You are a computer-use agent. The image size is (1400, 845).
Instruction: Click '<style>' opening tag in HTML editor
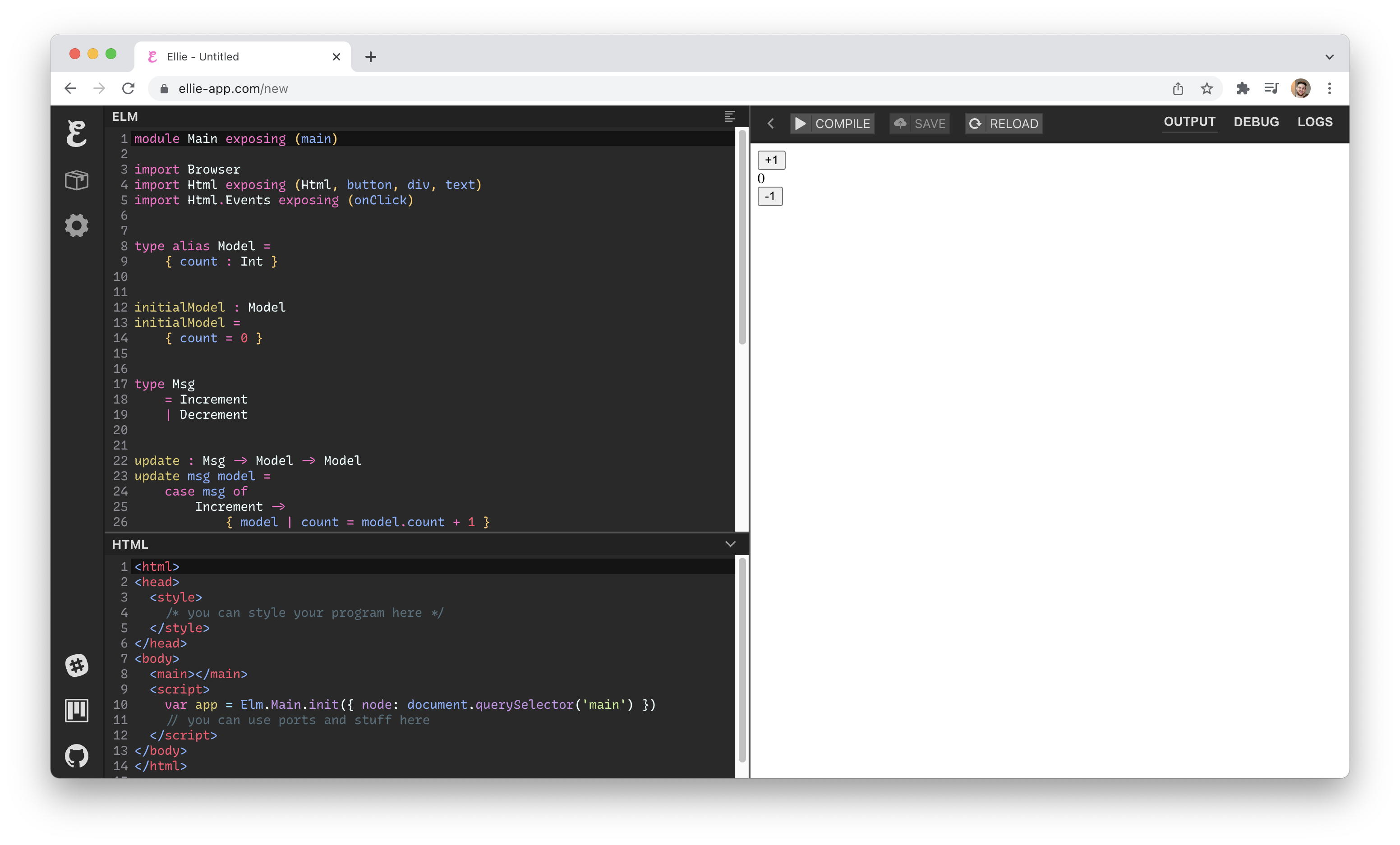click(176, 597)
